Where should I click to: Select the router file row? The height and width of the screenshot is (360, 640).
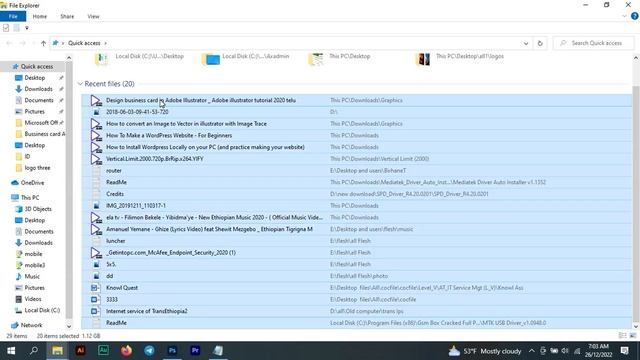356,171
